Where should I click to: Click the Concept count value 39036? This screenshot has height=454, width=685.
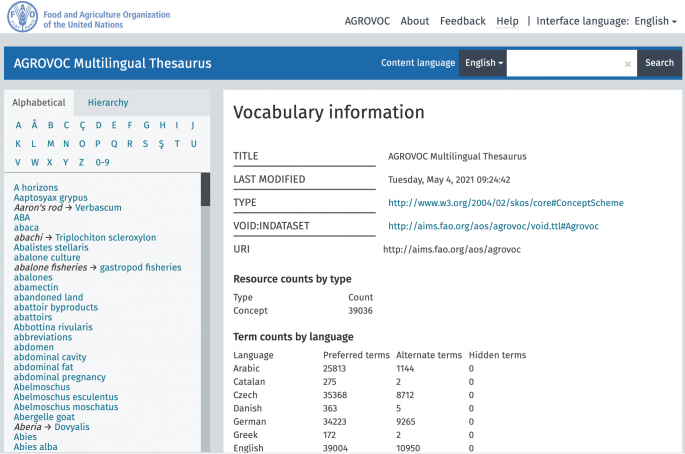click(360, 311)
